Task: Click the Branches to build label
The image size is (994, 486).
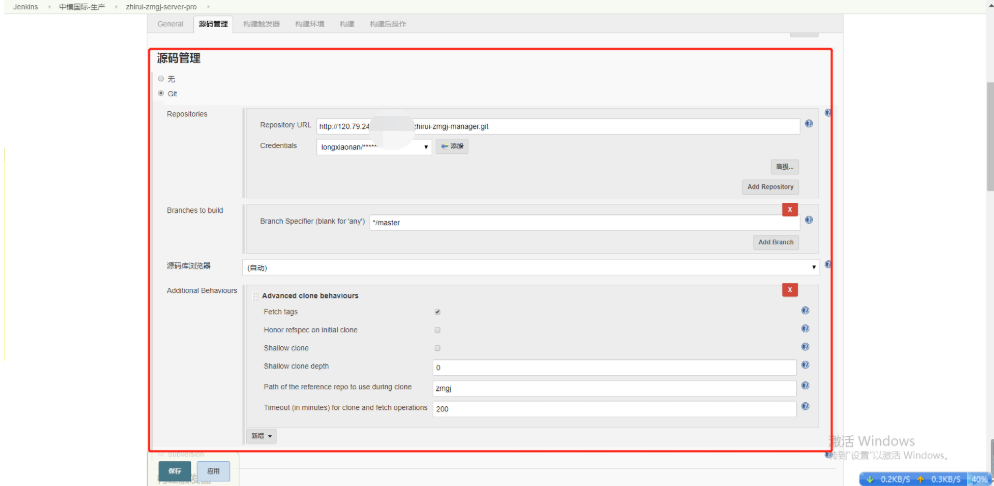Action: [x=195, y=210]
